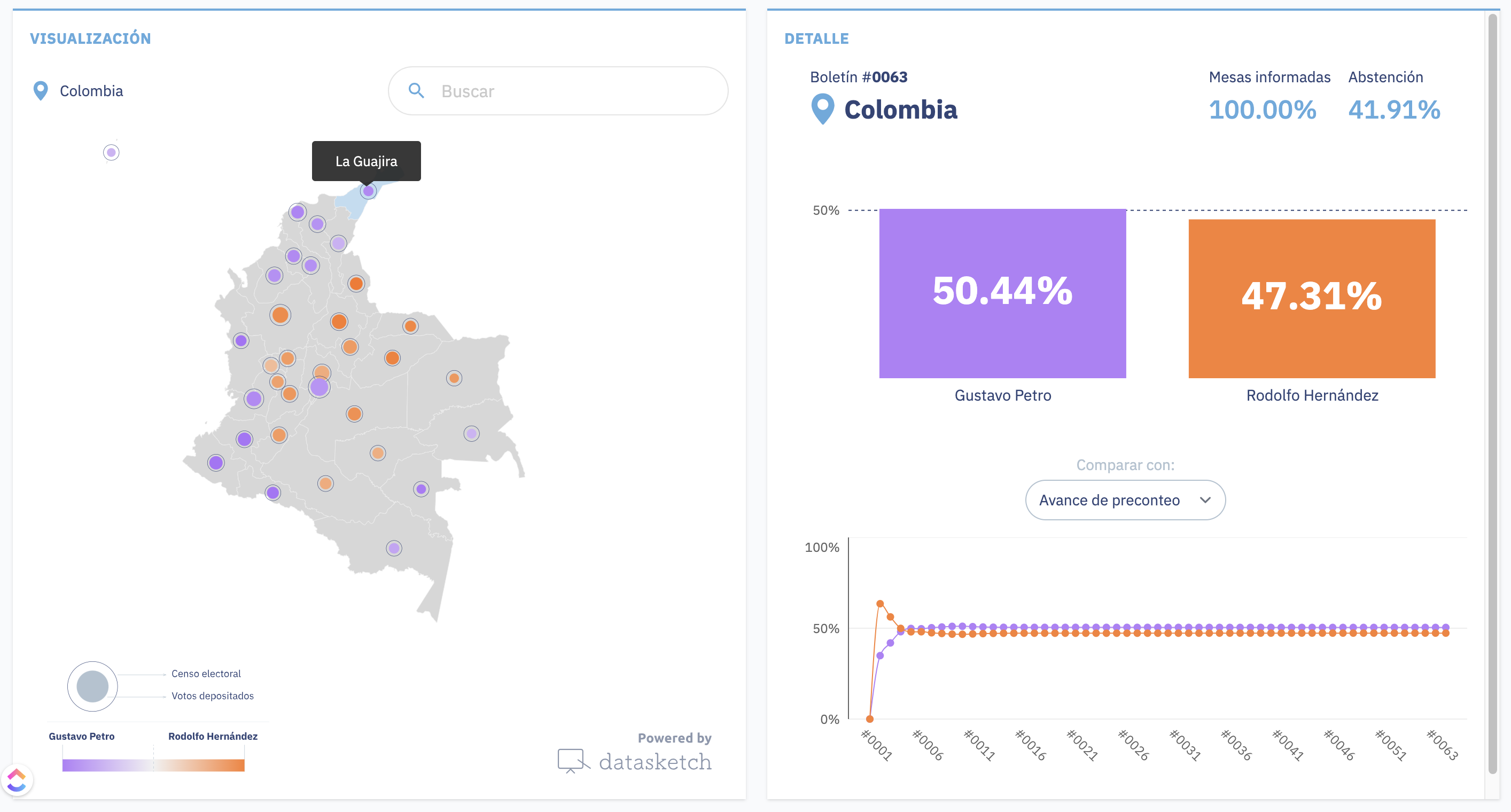Screen dimensions: 1511x812
Task: Open the Avance de preconteo dropdown
Action: coord(1125,500)
